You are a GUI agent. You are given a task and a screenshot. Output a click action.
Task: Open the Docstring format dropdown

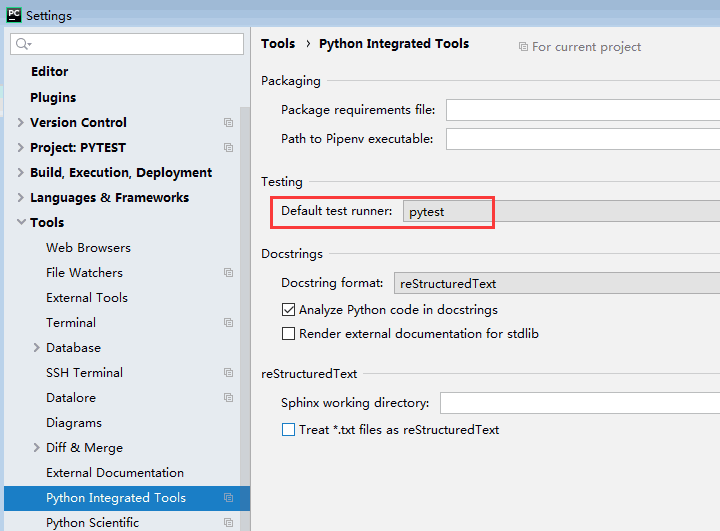click(x=557, y=283)
